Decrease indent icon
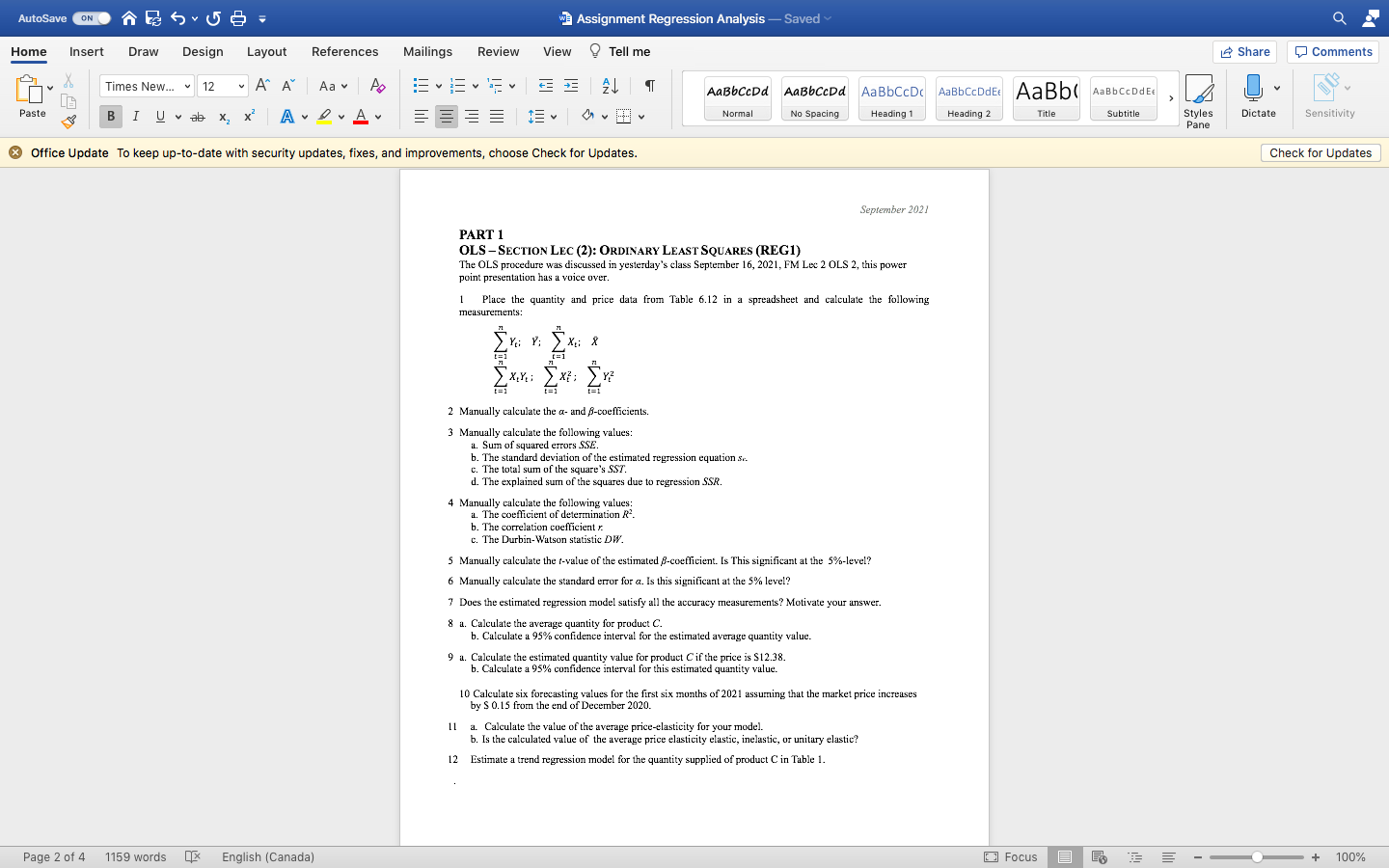The height and width of the screenshot is (868, 1389). (x=546, y=86)
